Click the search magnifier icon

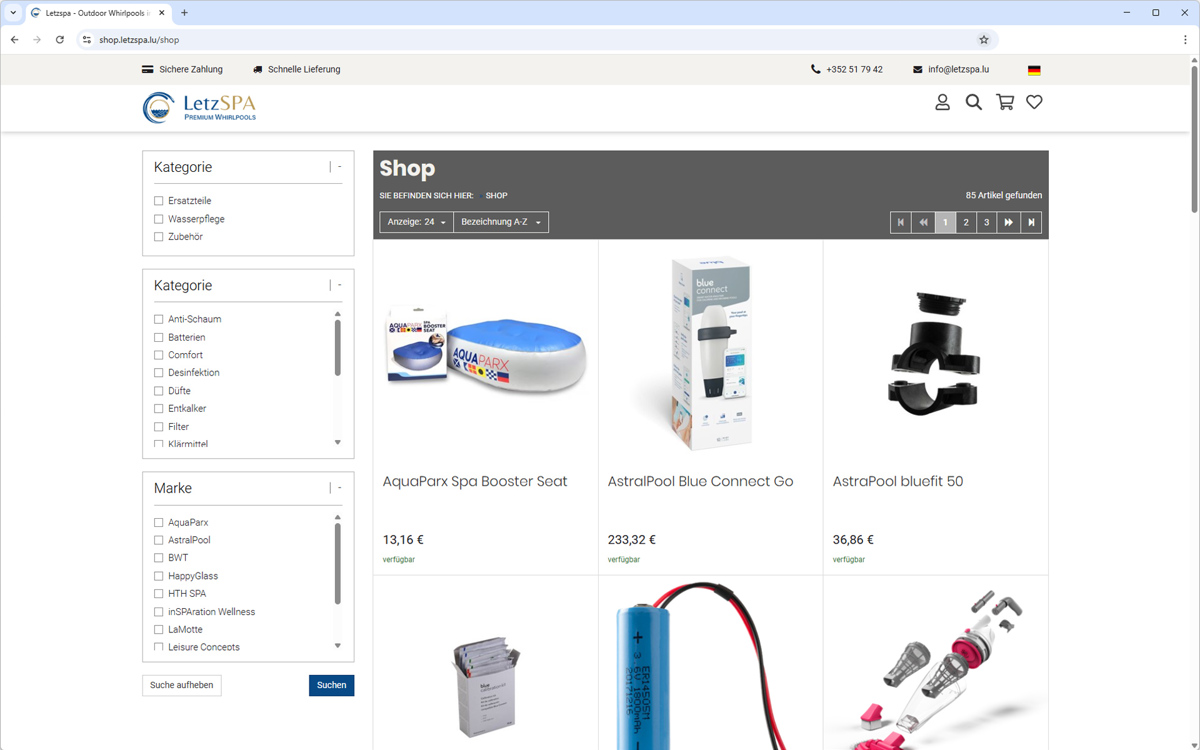[973, 102]
